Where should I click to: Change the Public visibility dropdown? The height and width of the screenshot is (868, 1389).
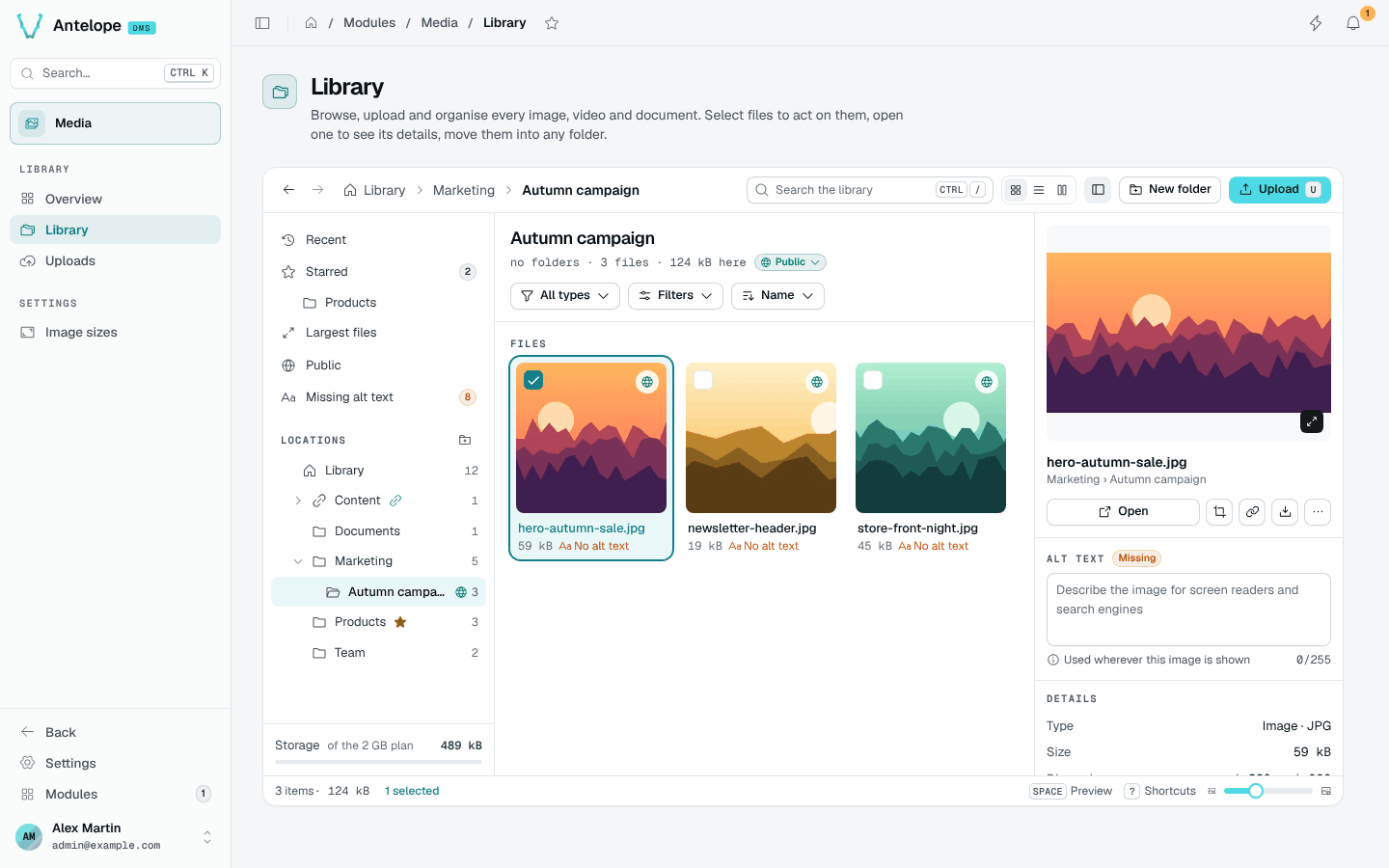click(790, 262)
